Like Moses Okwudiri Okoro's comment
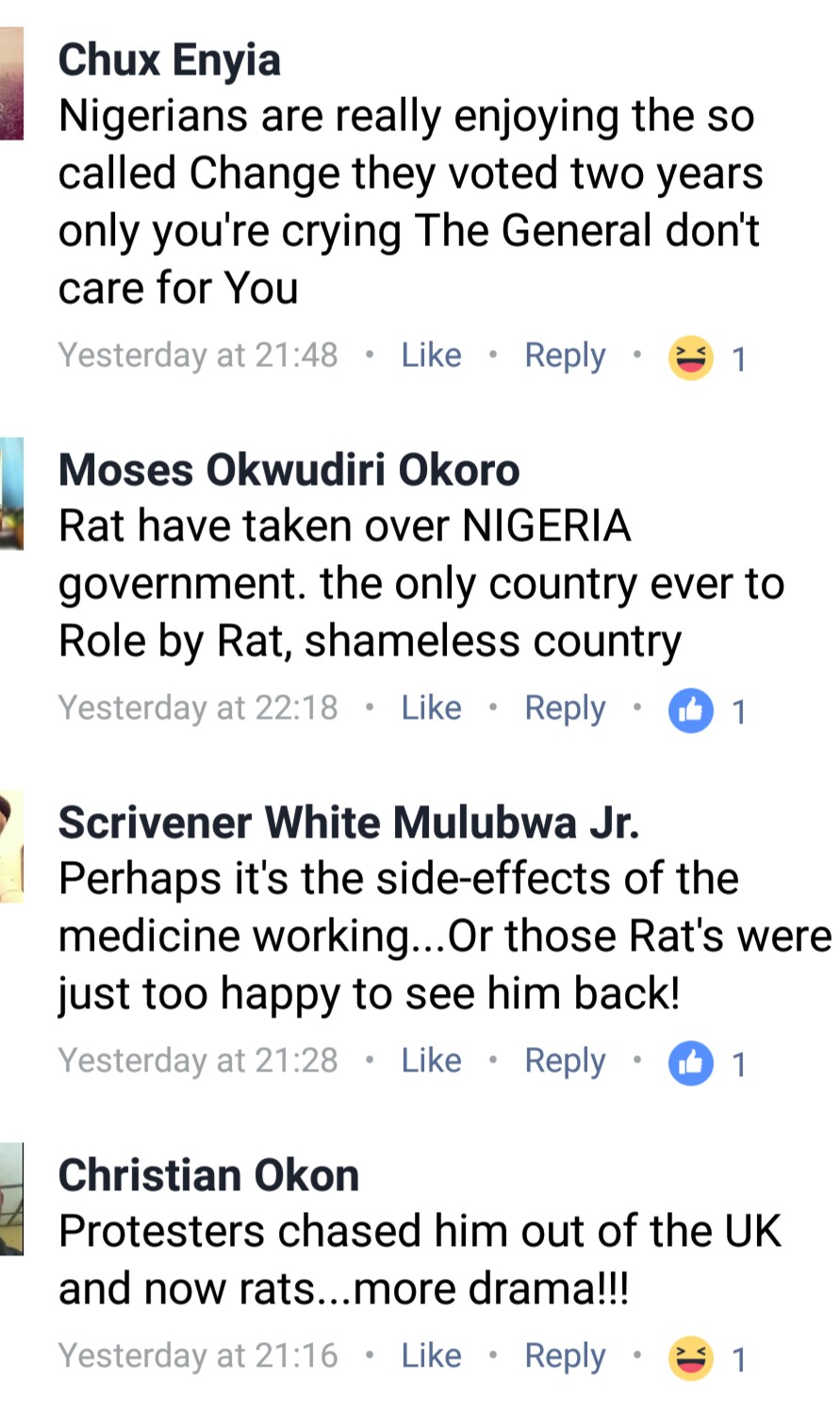Screen dimensions: 840x1427 coord(431,708)
